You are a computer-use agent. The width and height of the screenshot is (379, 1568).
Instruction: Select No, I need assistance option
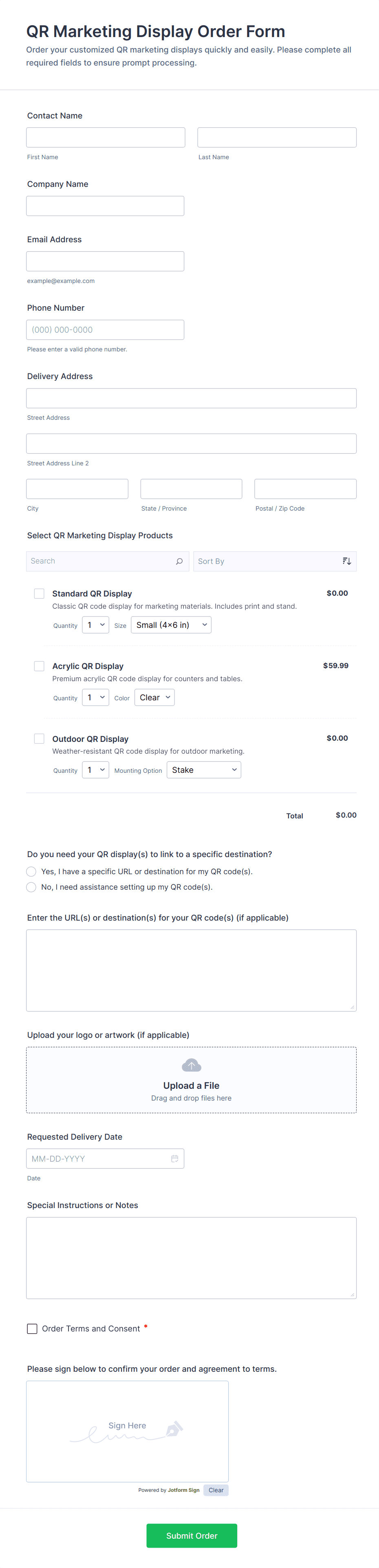32,887
